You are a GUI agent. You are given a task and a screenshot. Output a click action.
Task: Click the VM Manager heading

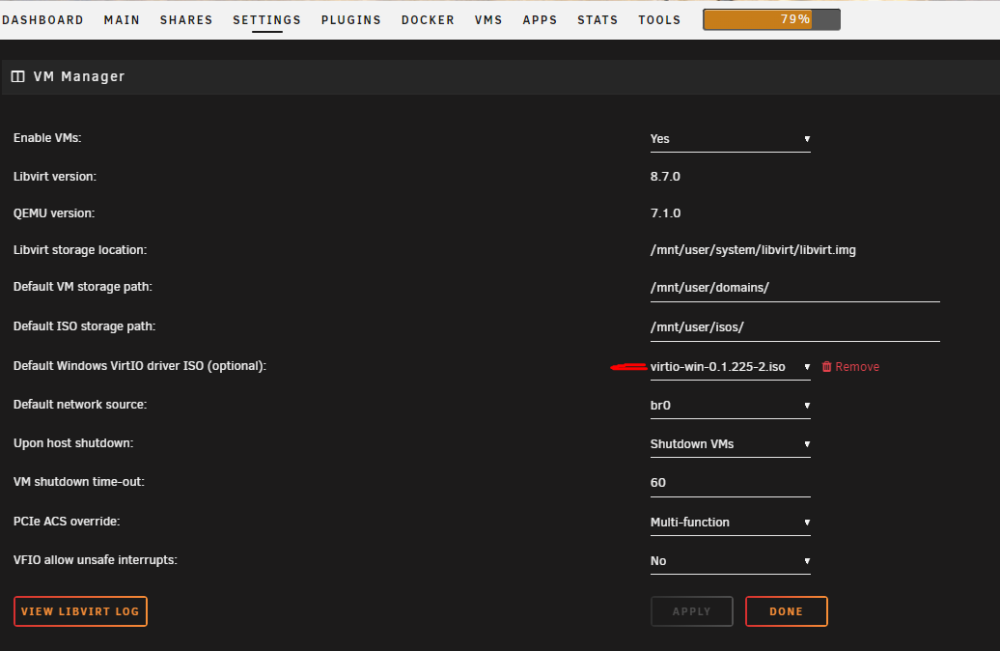79,77
